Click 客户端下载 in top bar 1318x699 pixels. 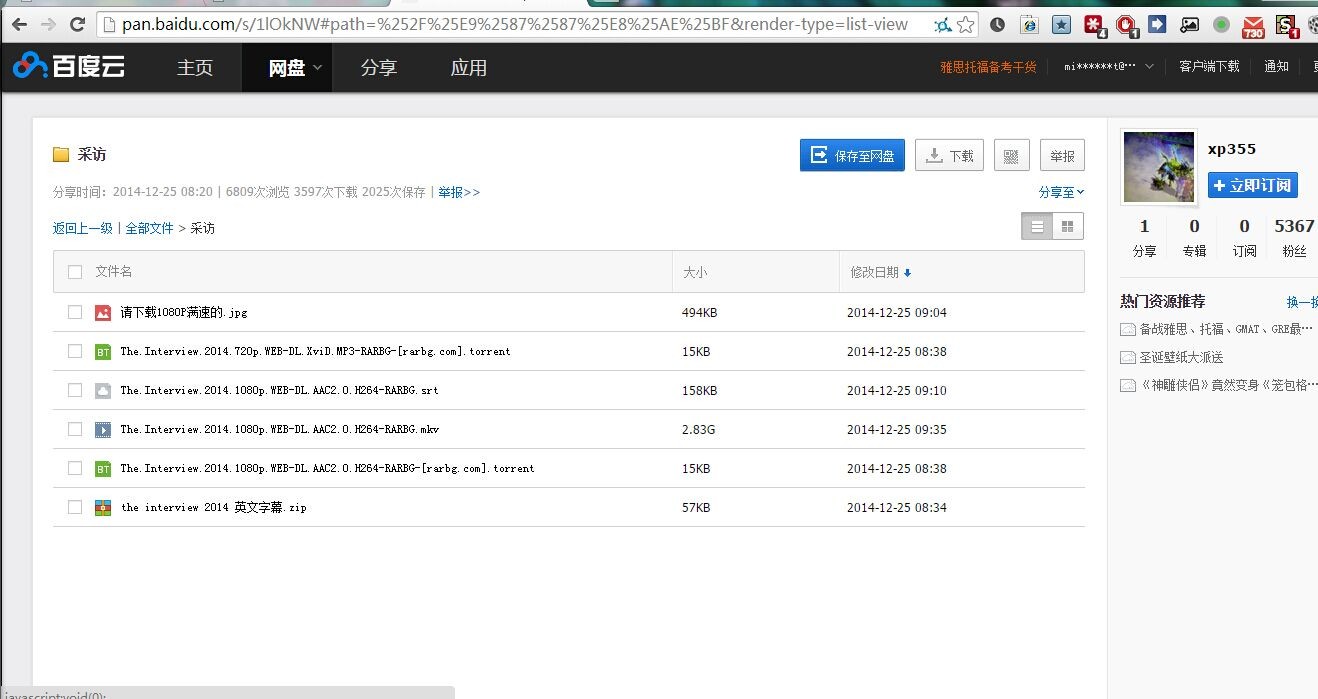click(x=1209, y=66)
